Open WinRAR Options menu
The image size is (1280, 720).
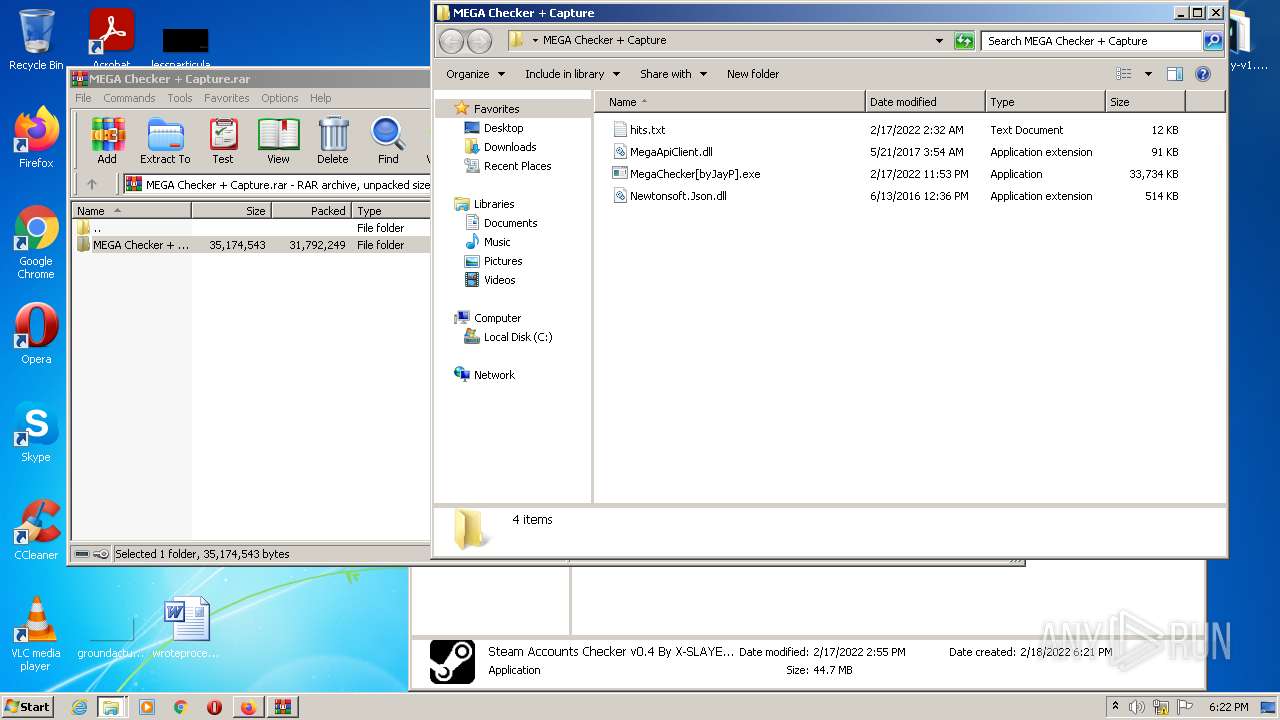click(x=280, y=98)
